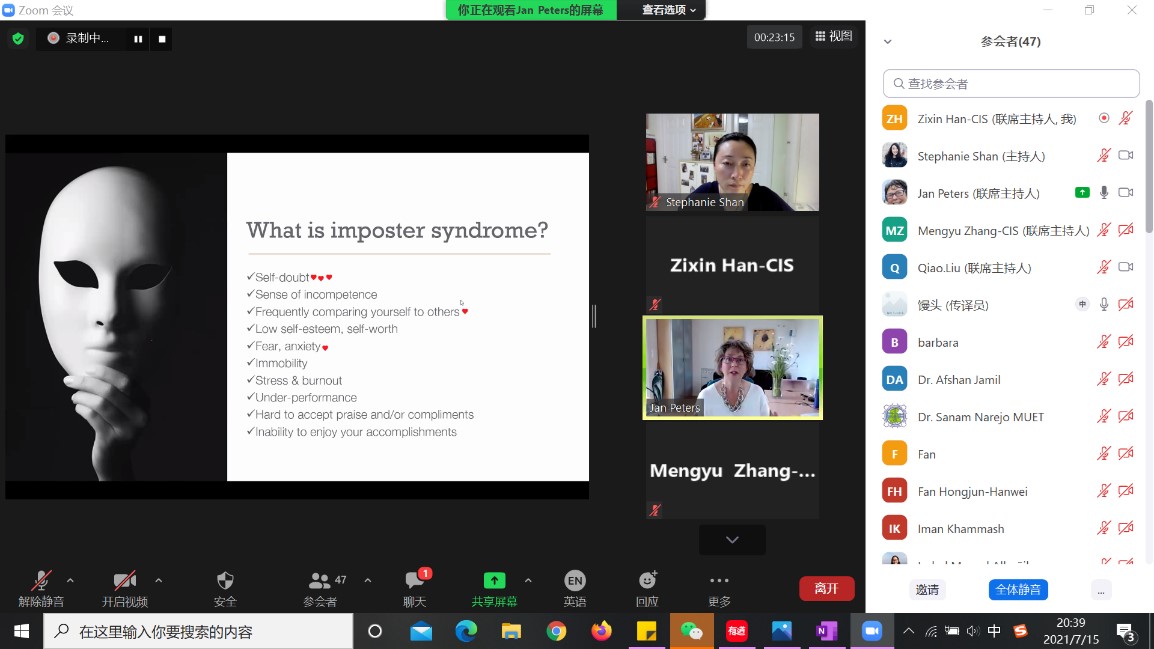This screenshot has height=649, width=1154.
Task: Expand the audio options arrow beside microphone
Action: [70, 580]
